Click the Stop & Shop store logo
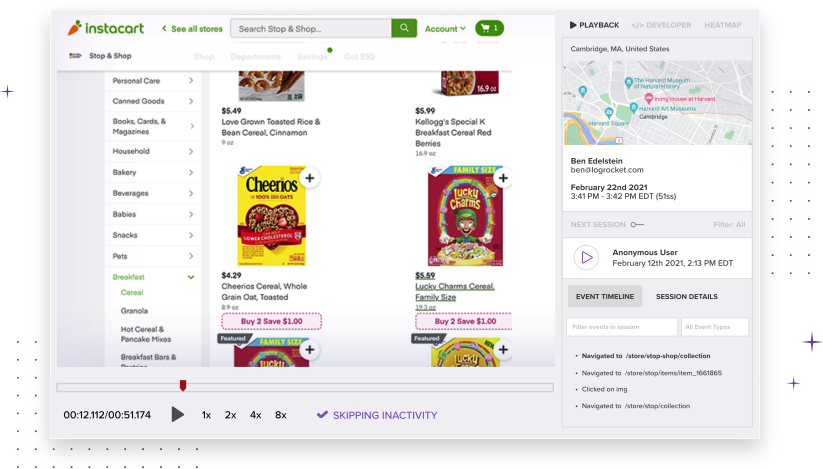This screenshot has width=823, height=469. (76, 56)
